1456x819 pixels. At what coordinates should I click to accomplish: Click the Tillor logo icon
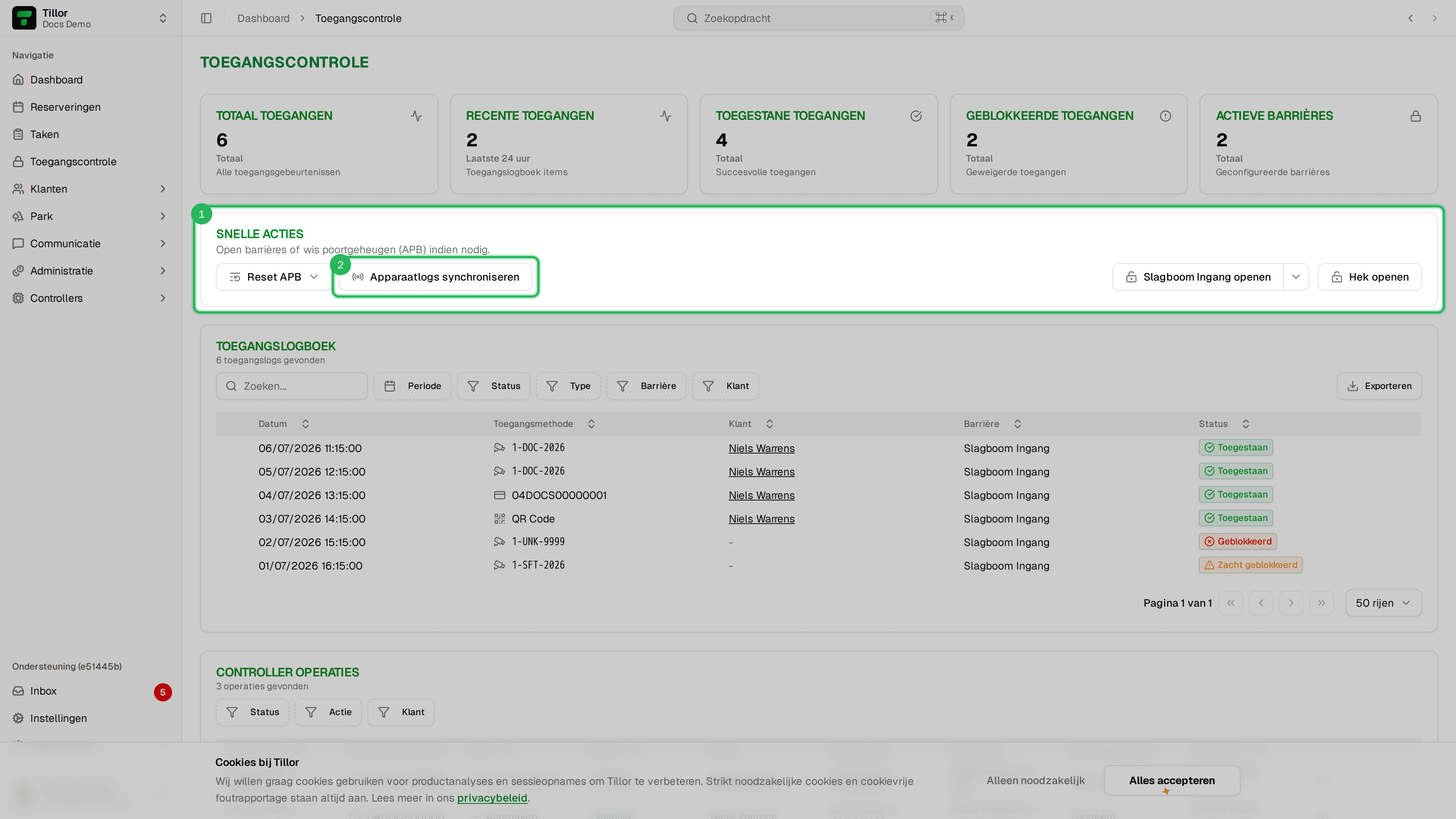pos(24,18)
